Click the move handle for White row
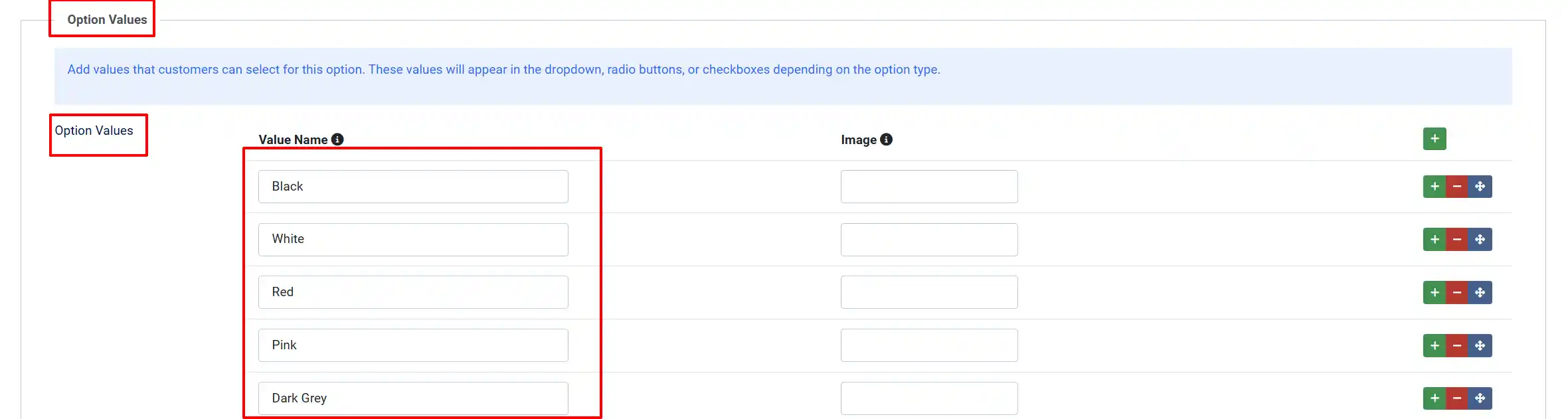The width and height of the screenshot is (1568, 419). [x=1480, y=240]
